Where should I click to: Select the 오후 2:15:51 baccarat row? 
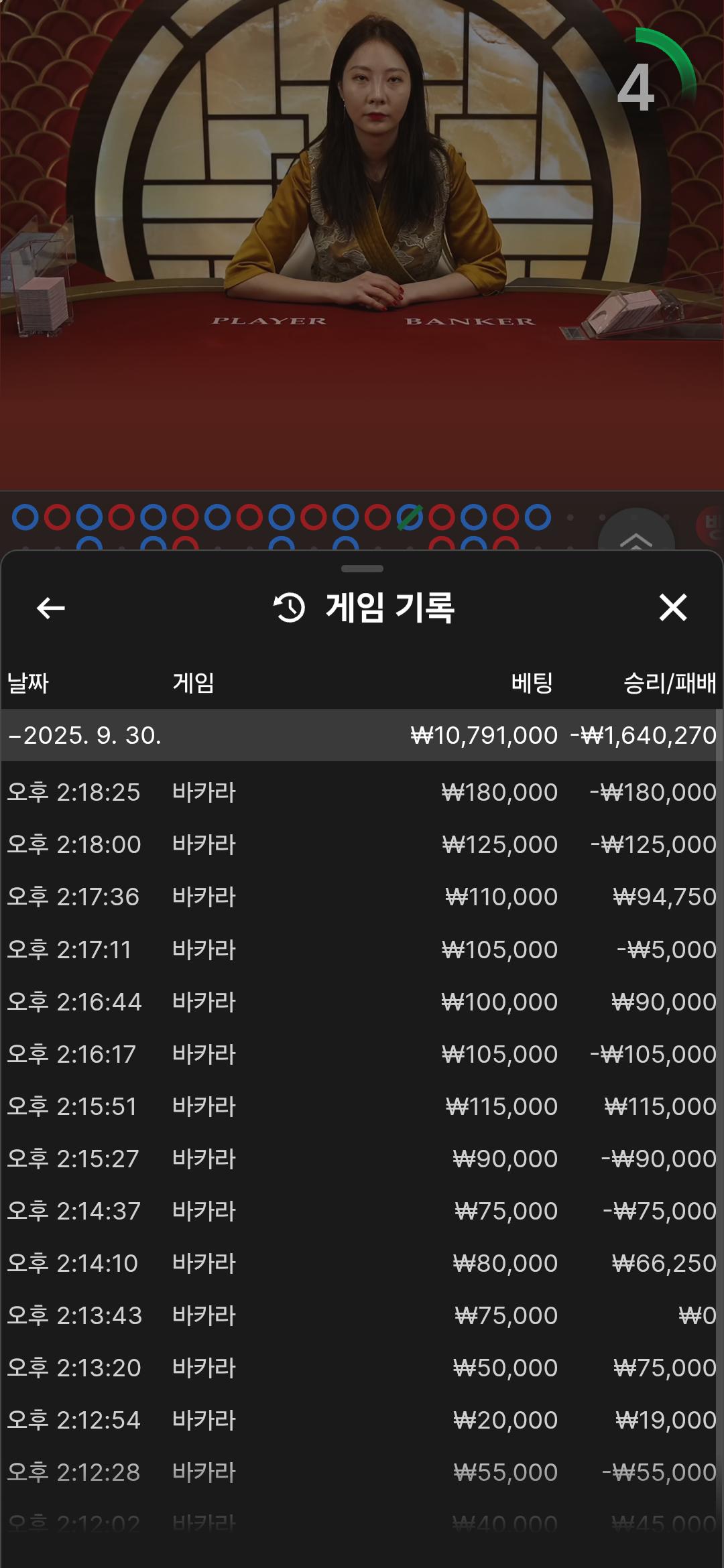point(362,1106)
